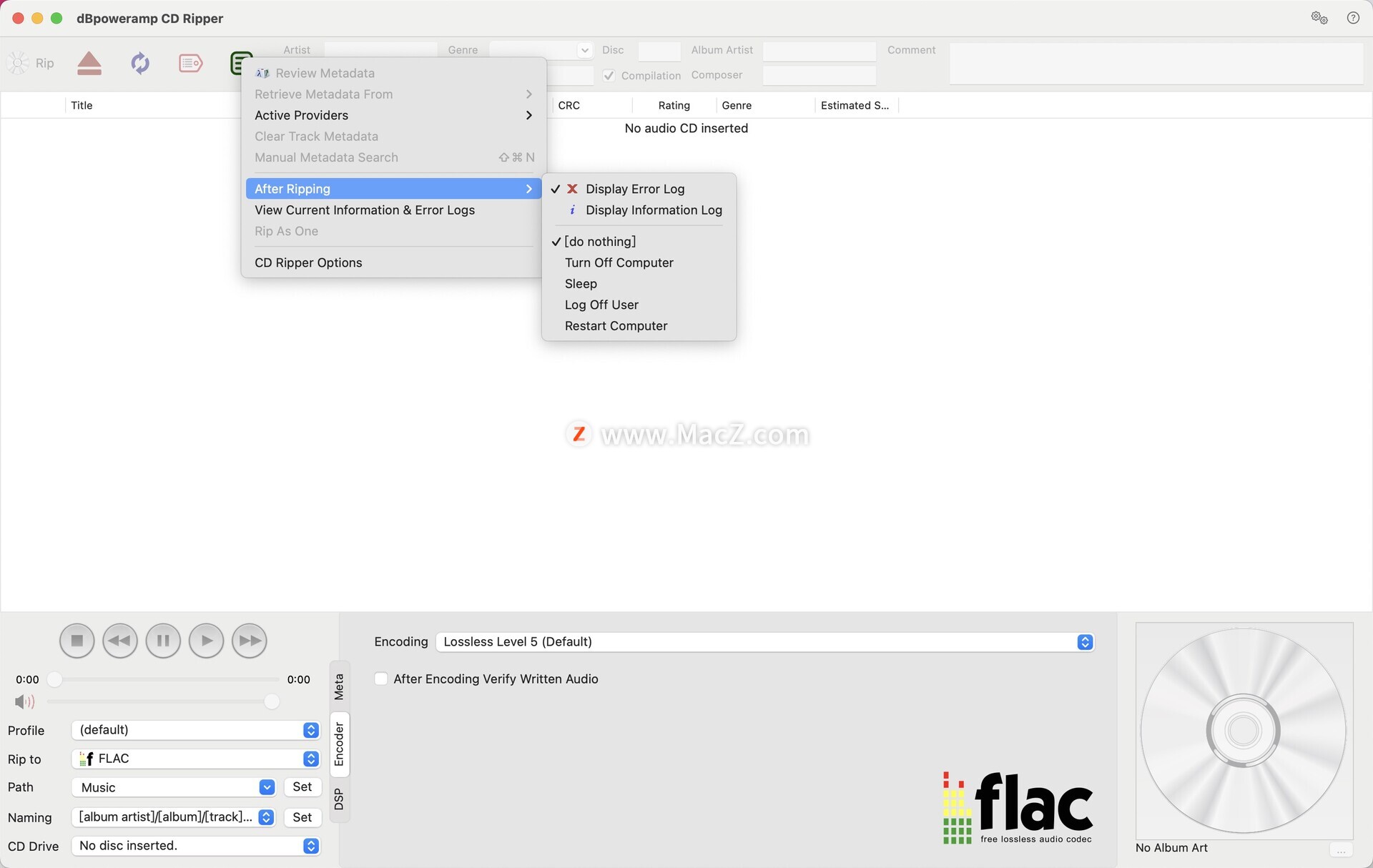Viewport: 1373px width, 868px height.
Task: Pause audio playback
Action: (163, 641)
